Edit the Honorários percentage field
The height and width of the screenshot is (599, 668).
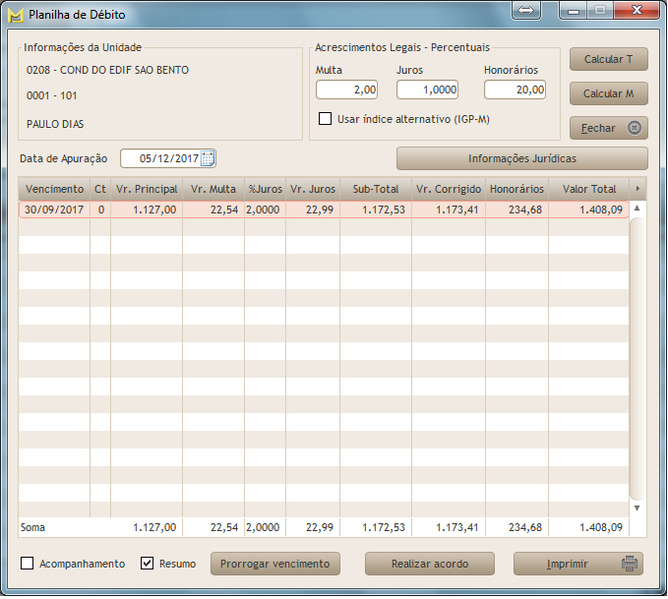[514, 90]
